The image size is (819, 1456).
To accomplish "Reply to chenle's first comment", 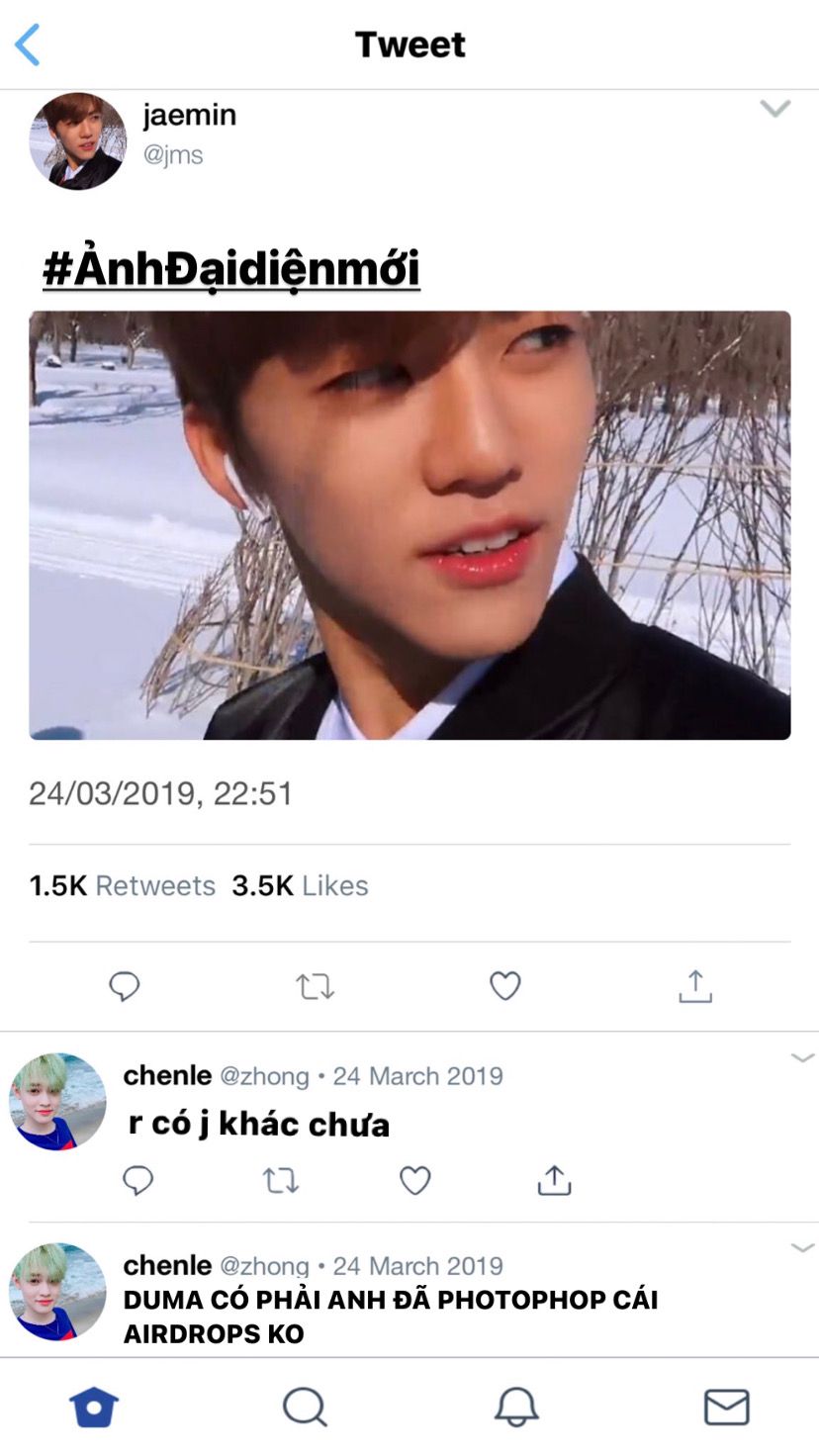I will point(137,1180).
